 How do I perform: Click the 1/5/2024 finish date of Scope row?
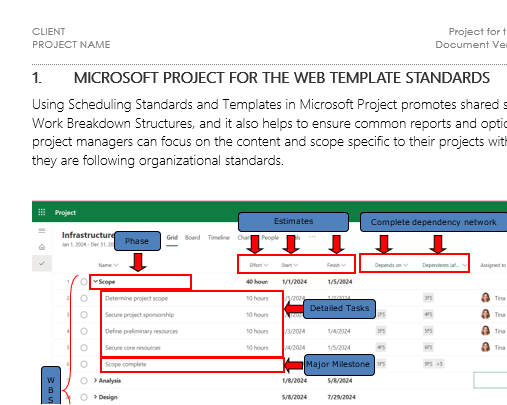tap(340, 282)
